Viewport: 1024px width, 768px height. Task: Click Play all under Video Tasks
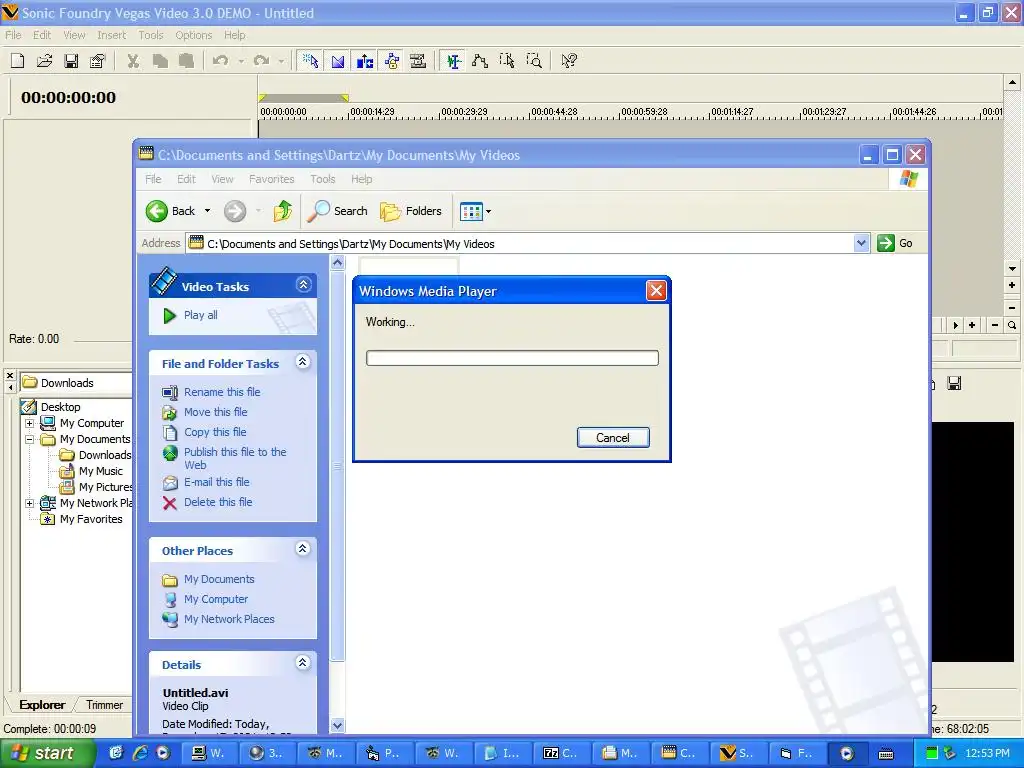200,315
